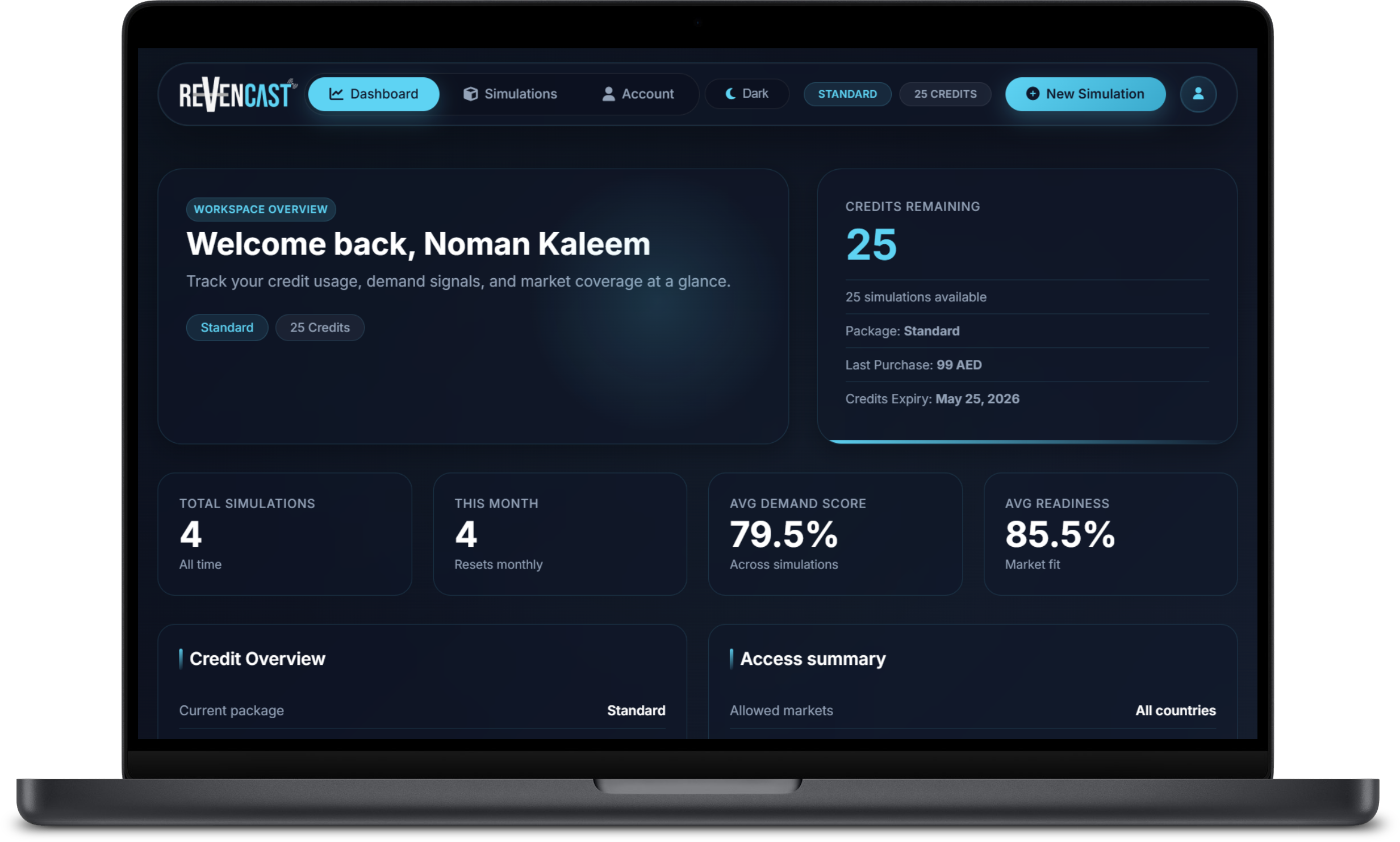Image resolution: width=1400 pixels, height=842 pixels.
Task: Switch to the Simulations tab
Action: [x=520, y=94]
